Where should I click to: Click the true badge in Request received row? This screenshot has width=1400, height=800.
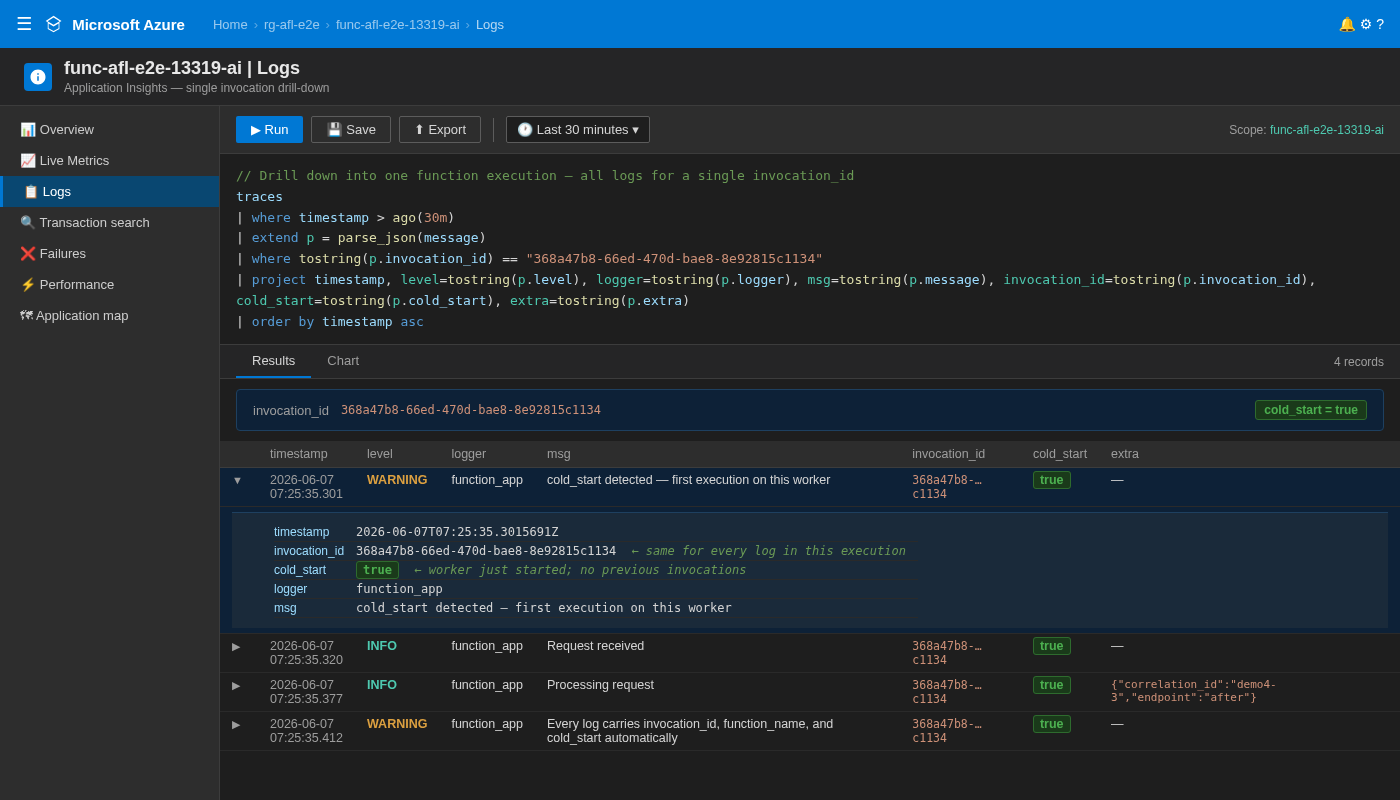click(1052, 646)
